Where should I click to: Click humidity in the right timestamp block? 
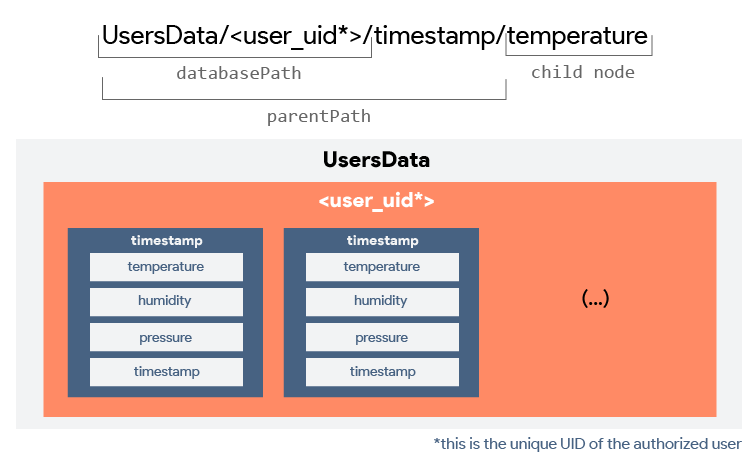[x=382, y=301]
